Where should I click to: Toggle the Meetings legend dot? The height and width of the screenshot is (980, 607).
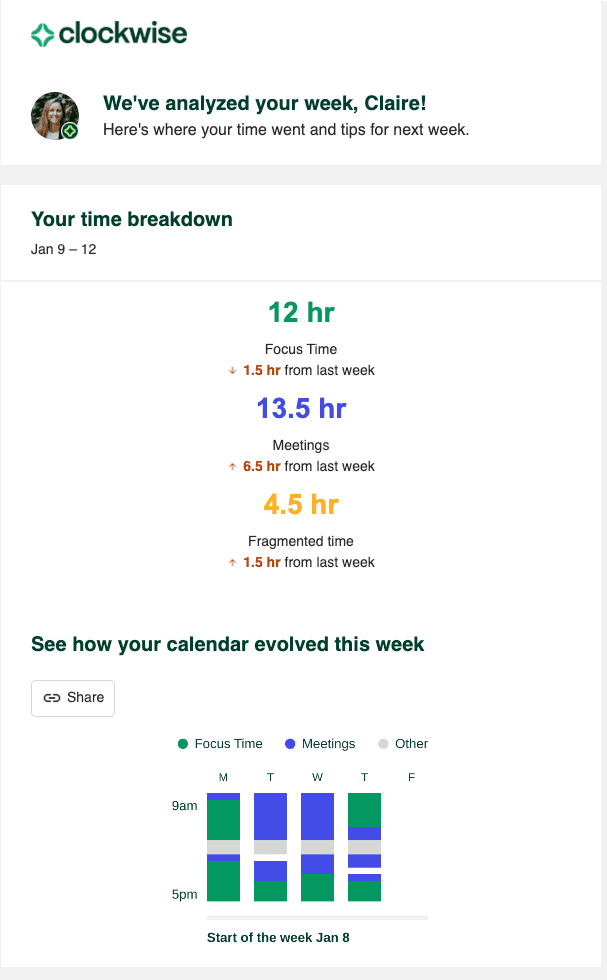click(291, 744)
